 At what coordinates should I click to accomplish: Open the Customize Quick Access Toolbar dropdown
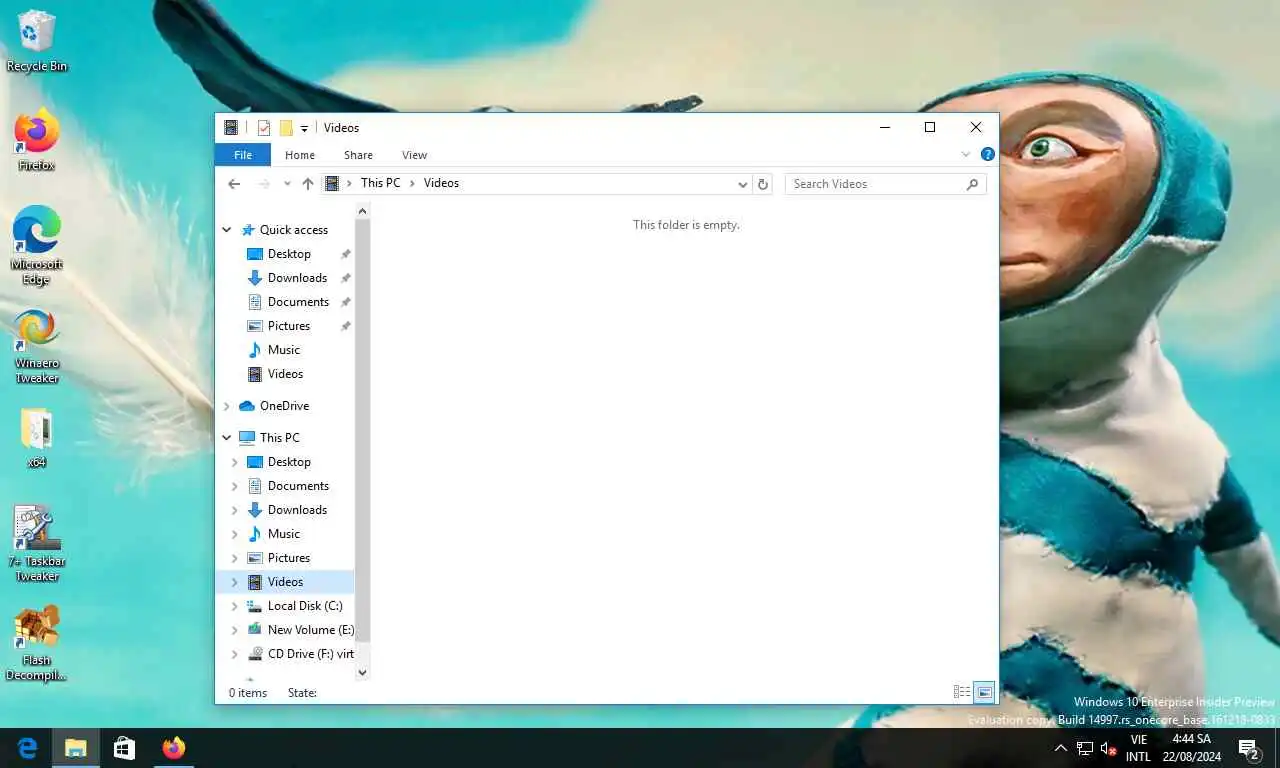click(x=304, y=128)
